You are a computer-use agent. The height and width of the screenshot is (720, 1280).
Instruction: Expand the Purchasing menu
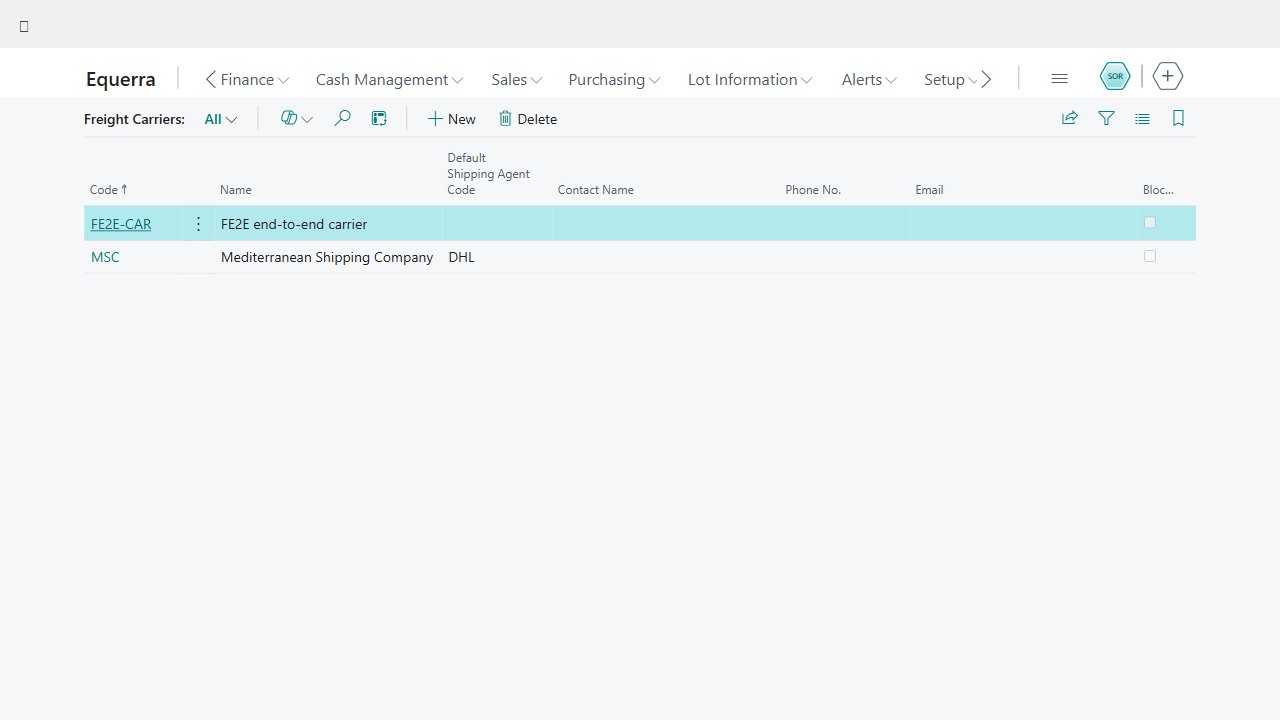click(614, 79)
